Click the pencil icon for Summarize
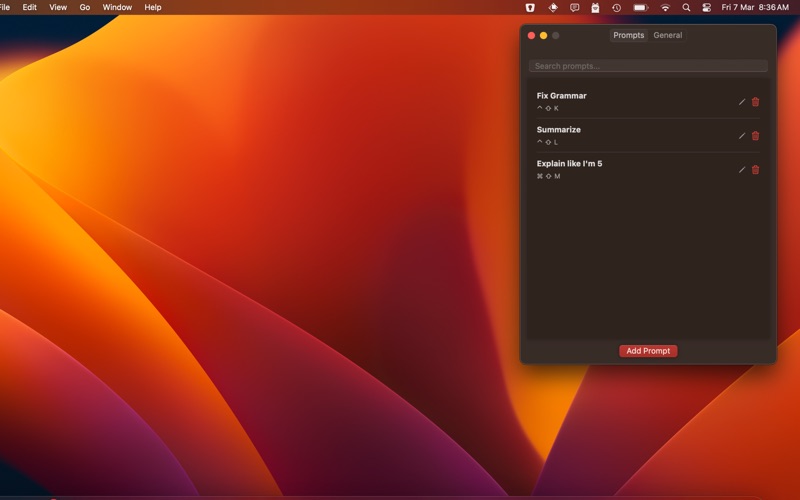Screen dimensions: 800x500 pos(742,136)
